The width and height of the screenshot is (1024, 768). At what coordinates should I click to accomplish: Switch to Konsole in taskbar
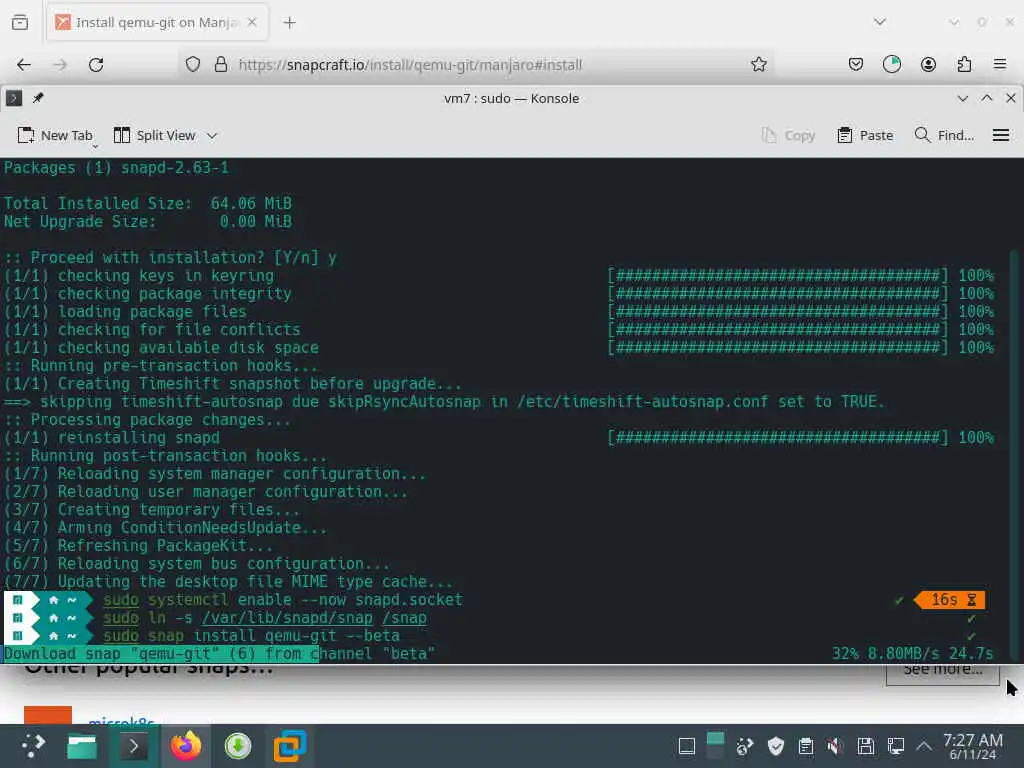tap(134, 746)
